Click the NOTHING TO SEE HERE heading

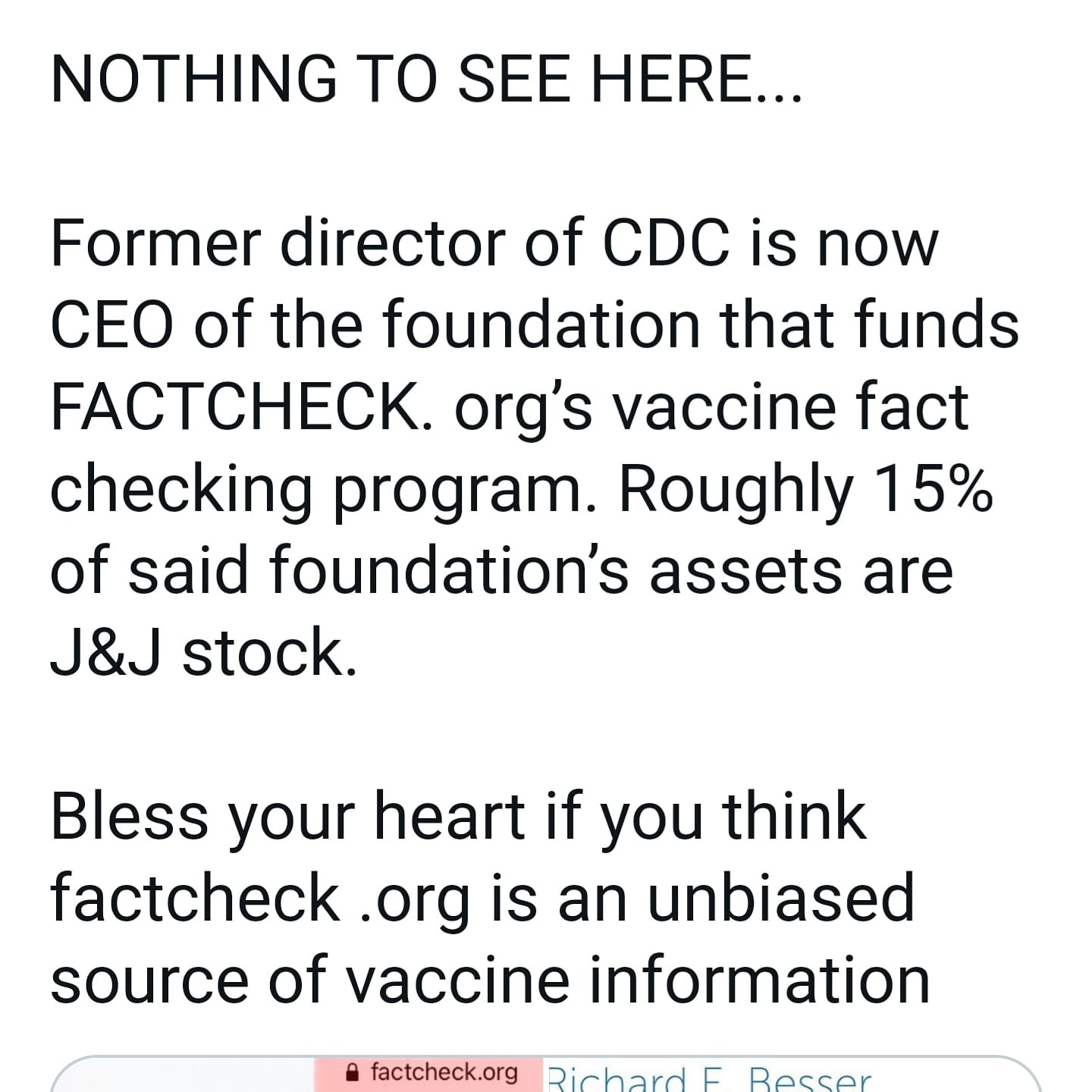pyautogui.click(x=425, y=79)
